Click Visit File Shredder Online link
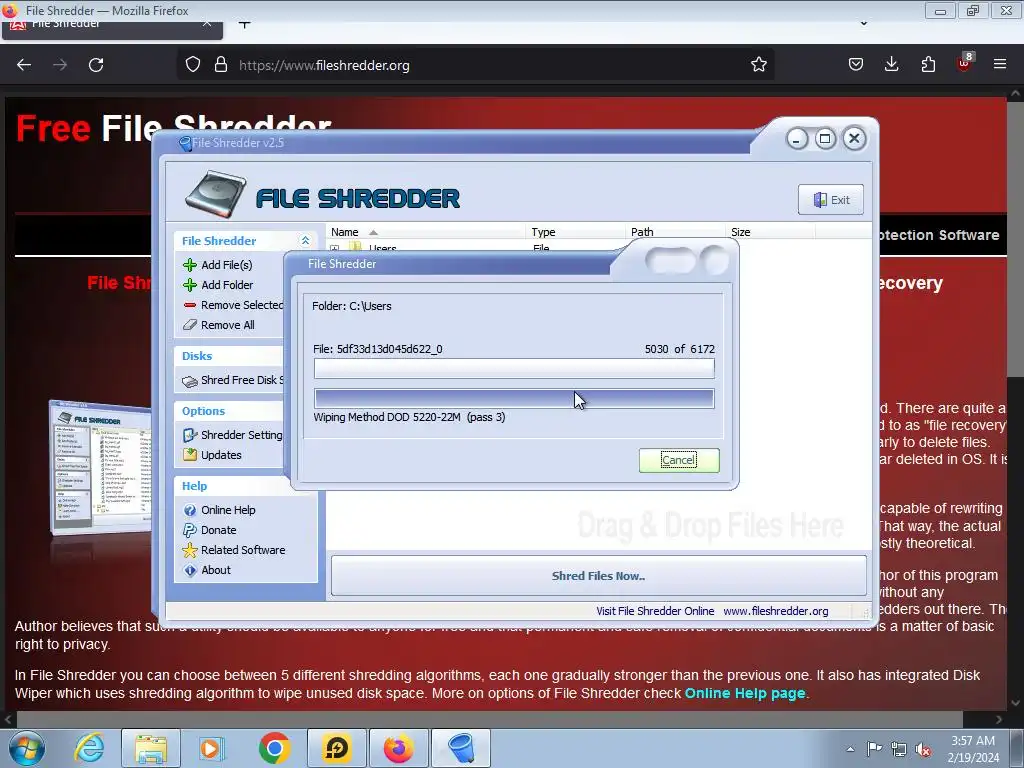The height and width of the screenshot is (768, 1024). 654,611
